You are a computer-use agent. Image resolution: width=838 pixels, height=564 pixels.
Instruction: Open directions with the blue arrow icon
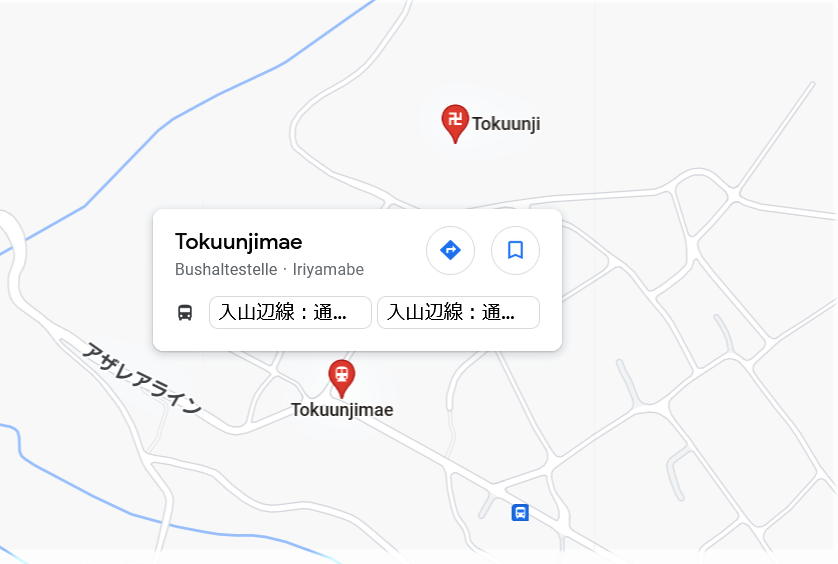pyautogui.click(x=450, y=250)
